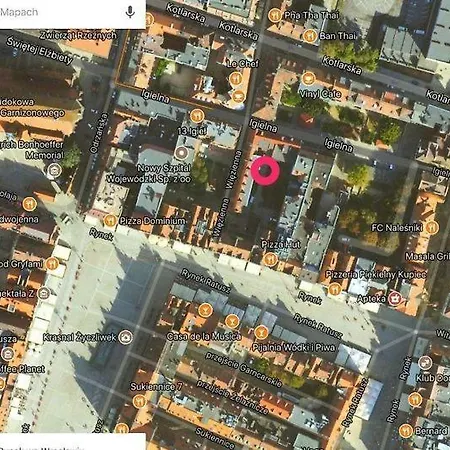Select the Pizza Dominium restaurant icon
This screenshot has height=450, width=450.
(x=110, y=220)
